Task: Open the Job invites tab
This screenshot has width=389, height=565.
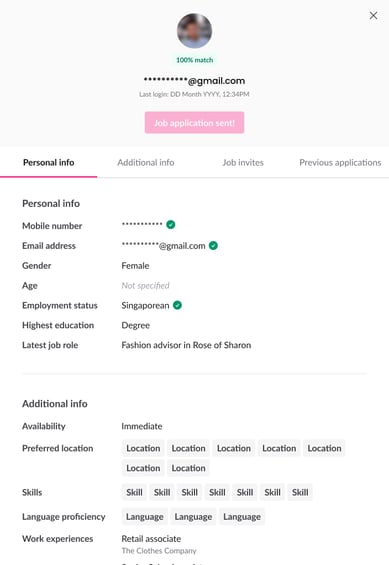Action: point(243,163)
